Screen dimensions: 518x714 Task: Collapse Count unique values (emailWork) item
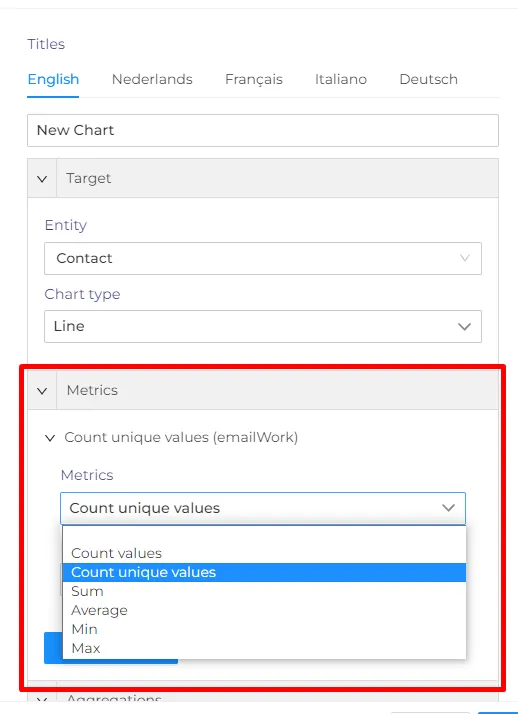tap(50, 438)
